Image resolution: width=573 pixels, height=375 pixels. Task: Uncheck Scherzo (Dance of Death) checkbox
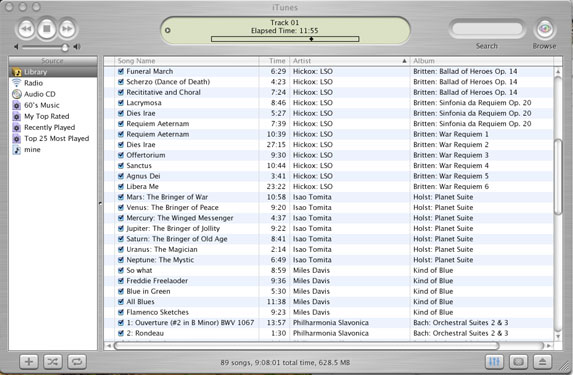(x=121, y=82)
